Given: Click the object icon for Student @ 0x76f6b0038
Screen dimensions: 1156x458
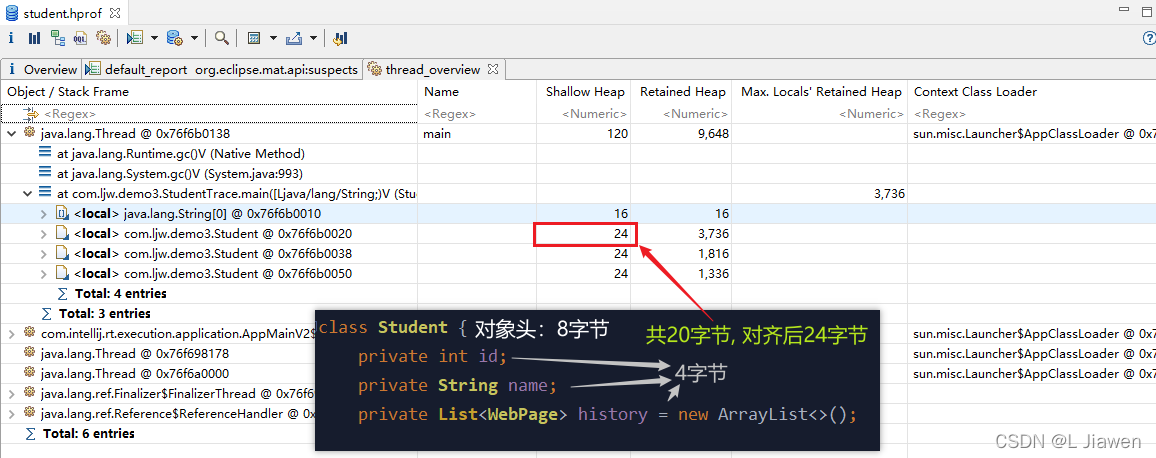Looking at the screenshot, I should (x=63, y=254).
